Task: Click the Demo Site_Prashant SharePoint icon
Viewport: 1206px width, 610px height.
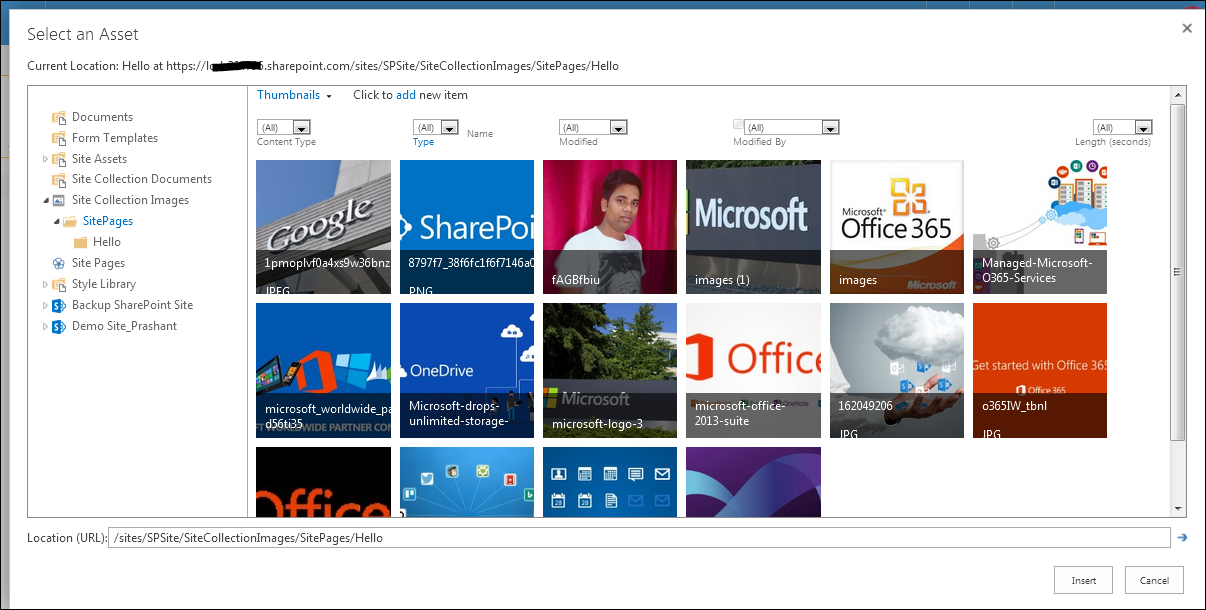Action: tap(59, 326)
